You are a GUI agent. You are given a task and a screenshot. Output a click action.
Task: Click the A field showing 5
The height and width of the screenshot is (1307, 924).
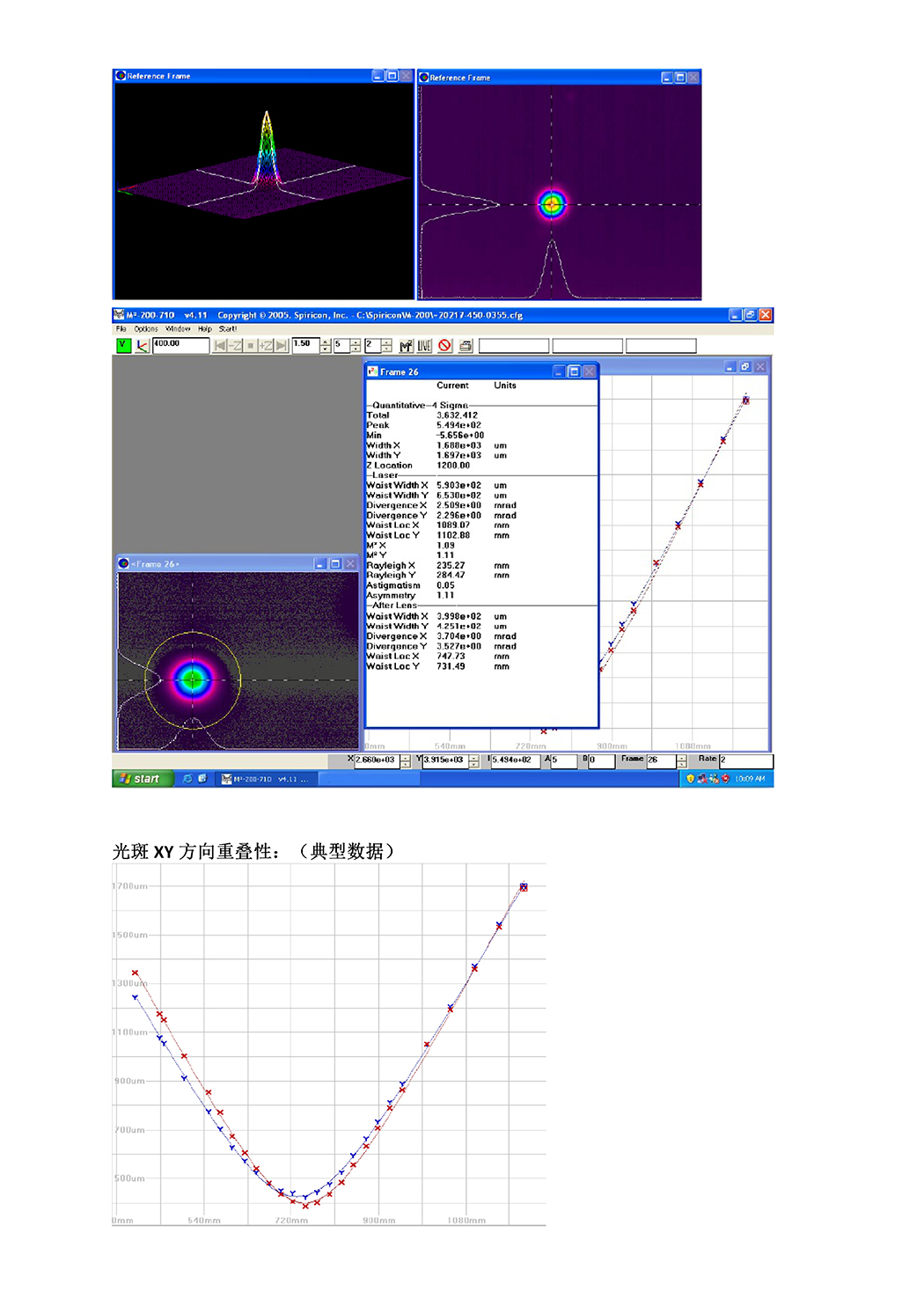point(564,760)
